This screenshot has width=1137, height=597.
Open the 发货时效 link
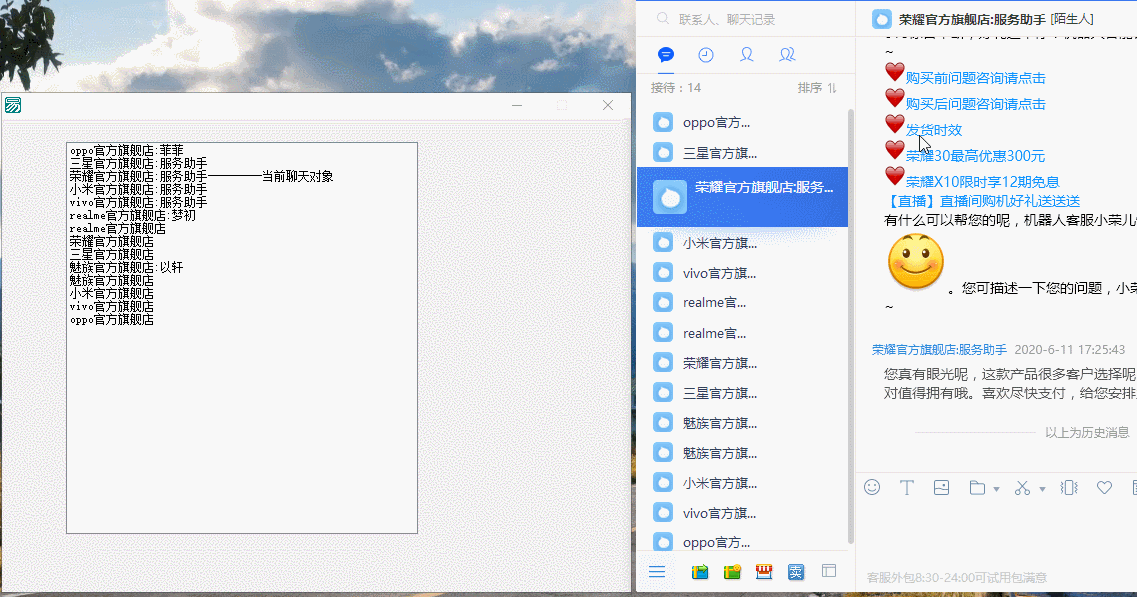[x=934, y=130]
